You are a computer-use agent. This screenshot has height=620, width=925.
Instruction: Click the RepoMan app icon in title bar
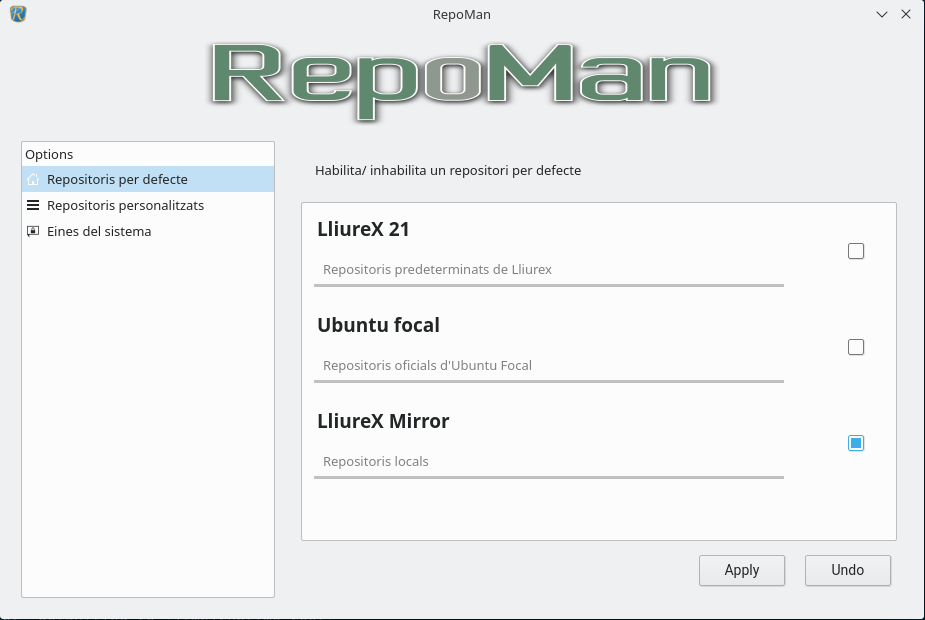point(18,14)
